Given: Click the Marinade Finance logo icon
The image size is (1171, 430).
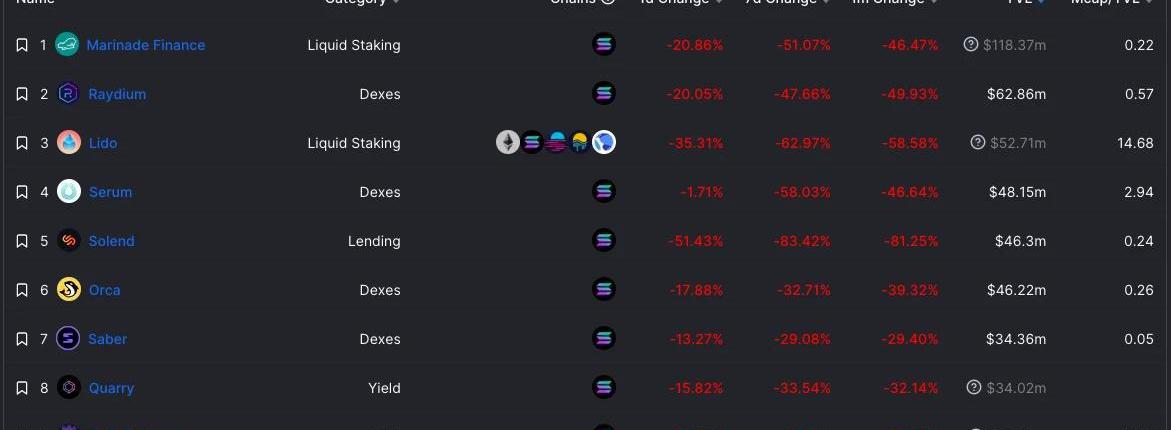Looking at the screenshot, I should point(68,45).
